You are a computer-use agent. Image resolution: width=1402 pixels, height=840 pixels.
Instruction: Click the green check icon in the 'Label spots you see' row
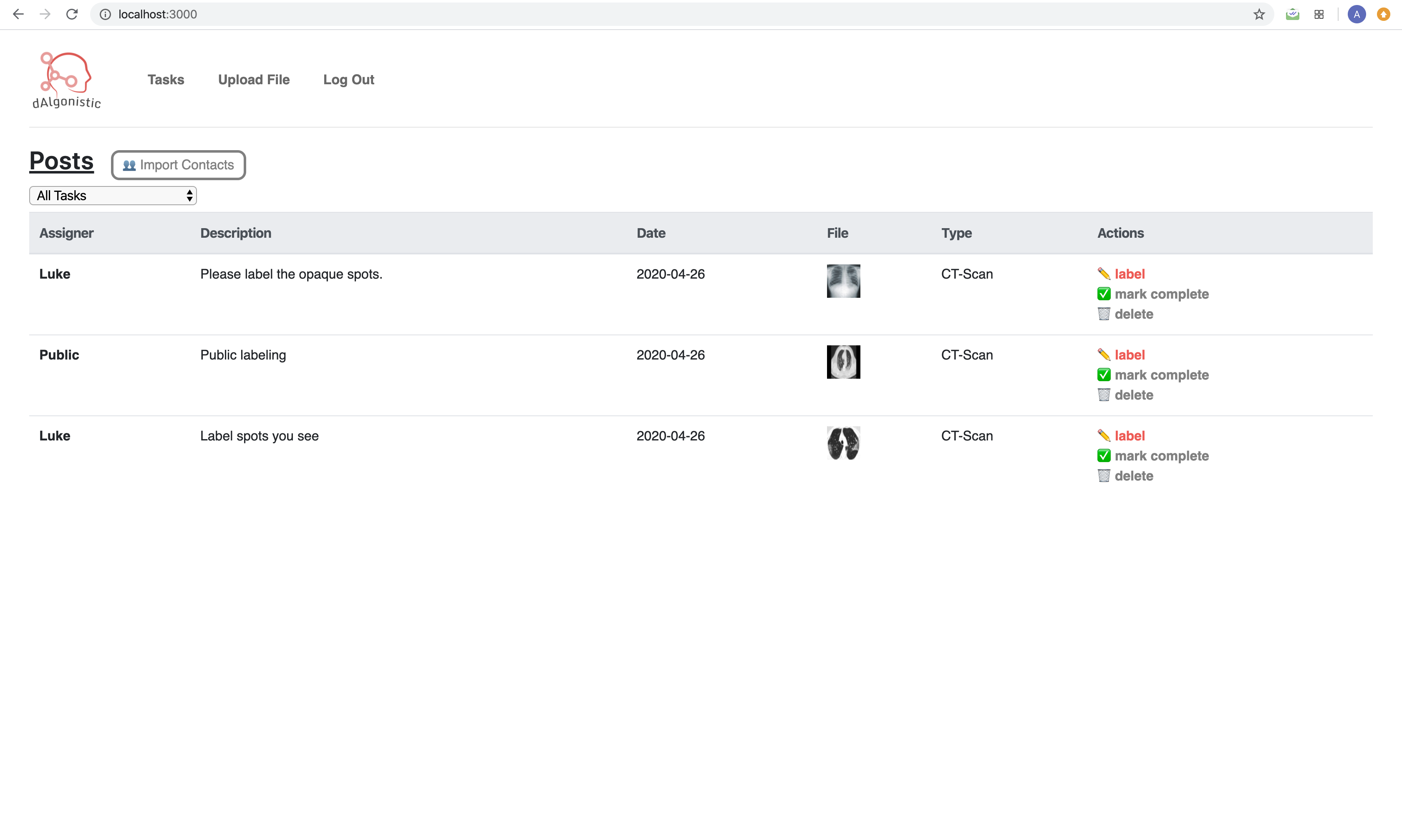pos(1103,455)
